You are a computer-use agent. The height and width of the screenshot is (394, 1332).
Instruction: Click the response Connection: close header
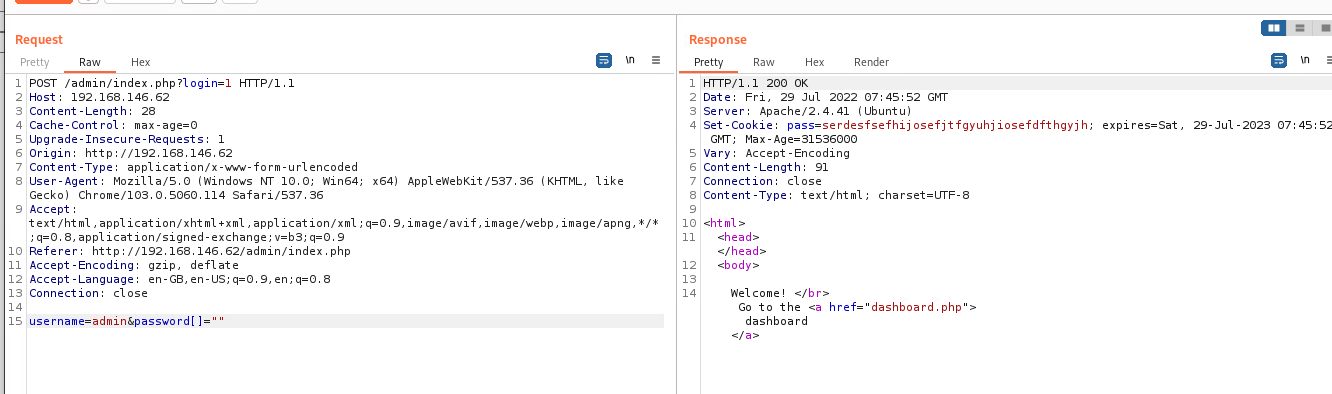(762, 181)
